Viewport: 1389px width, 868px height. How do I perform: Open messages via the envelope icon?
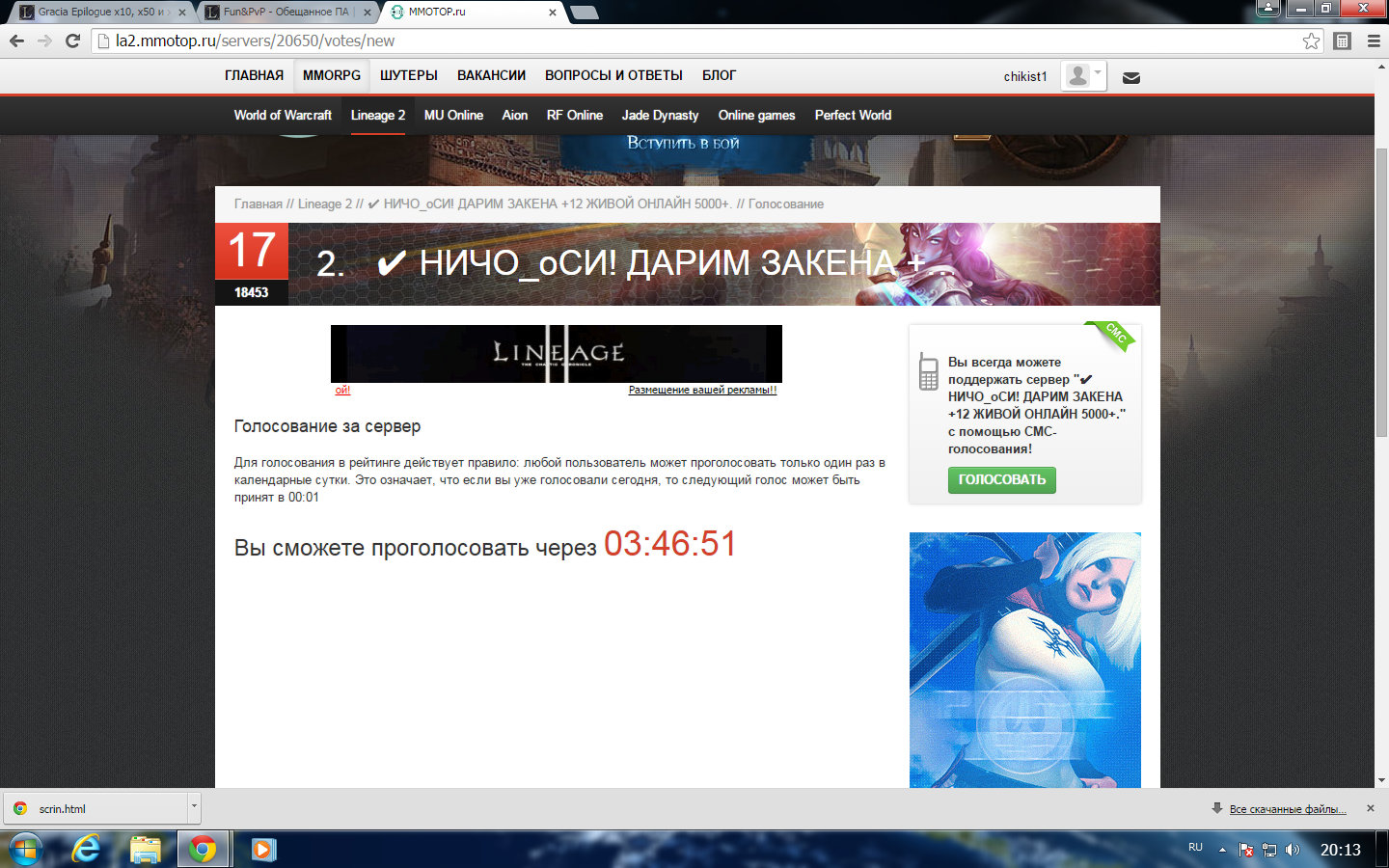tap(1131, 77)
